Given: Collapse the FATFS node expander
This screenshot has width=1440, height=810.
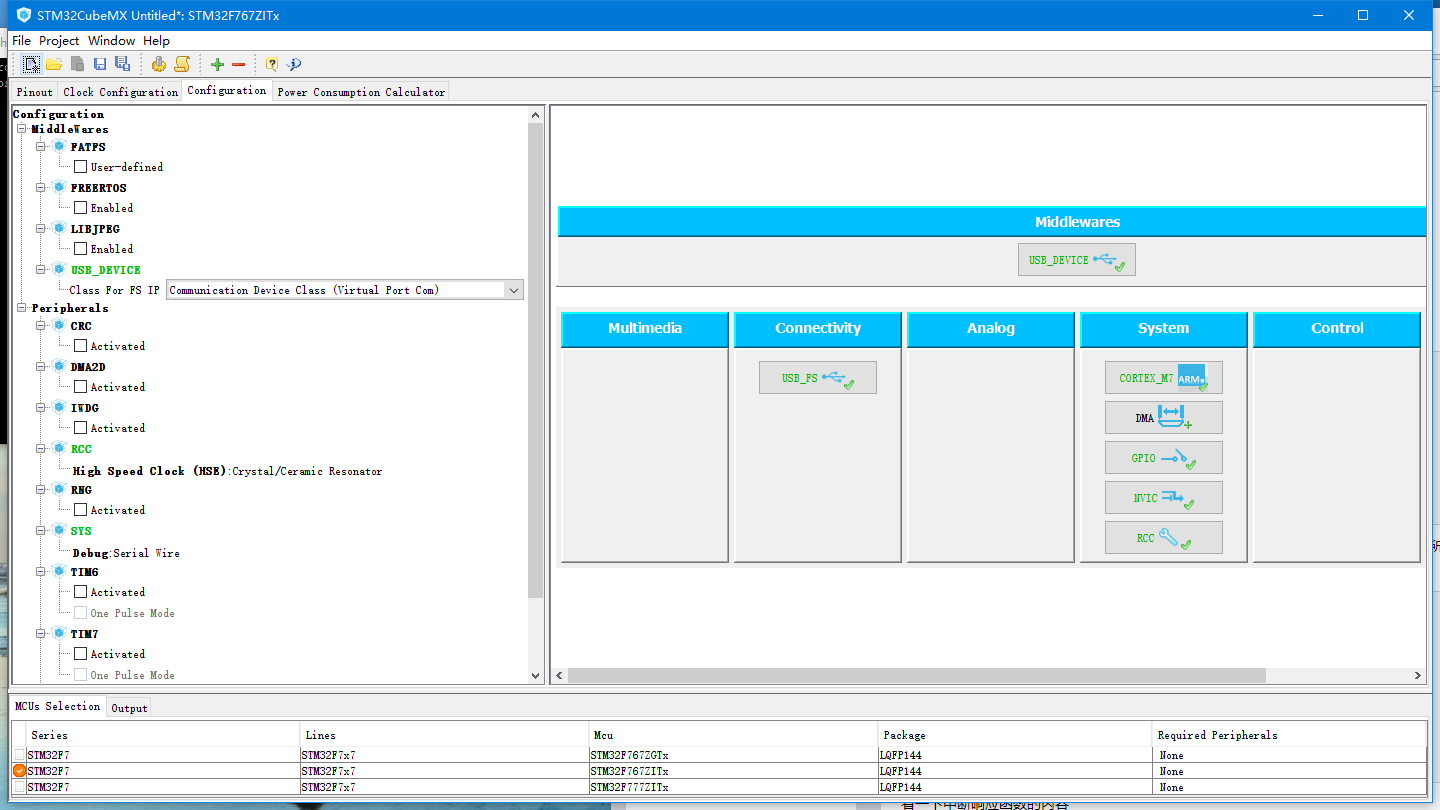Looking at the screenshot, I should point(42,147).
